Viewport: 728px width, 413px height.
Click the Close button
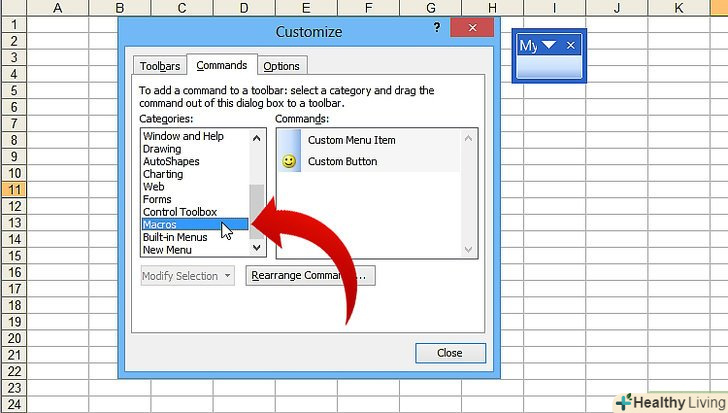[x=450, y=353]
